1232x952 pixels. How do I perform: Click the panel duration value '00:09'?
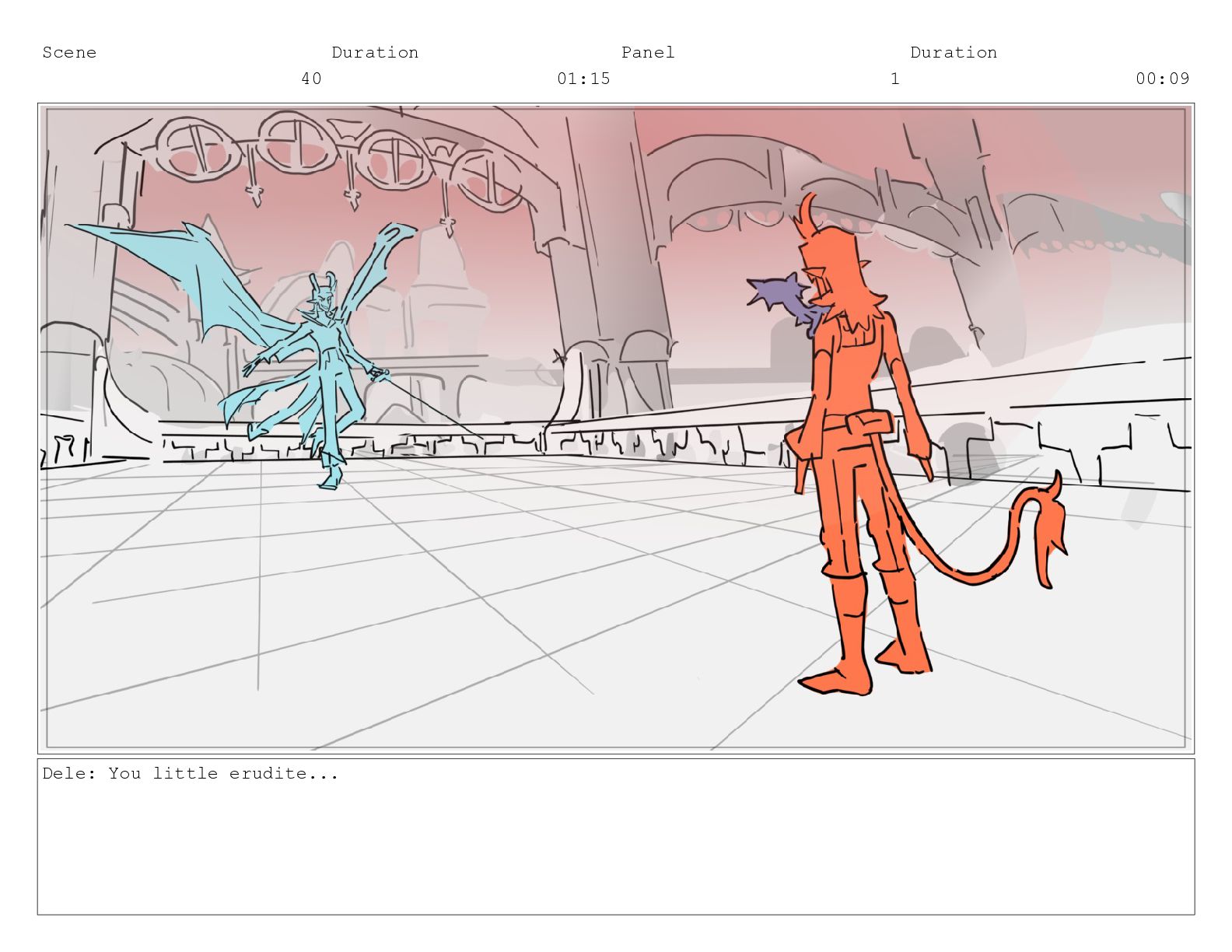pyautogui.click(x=1162, y=79)
